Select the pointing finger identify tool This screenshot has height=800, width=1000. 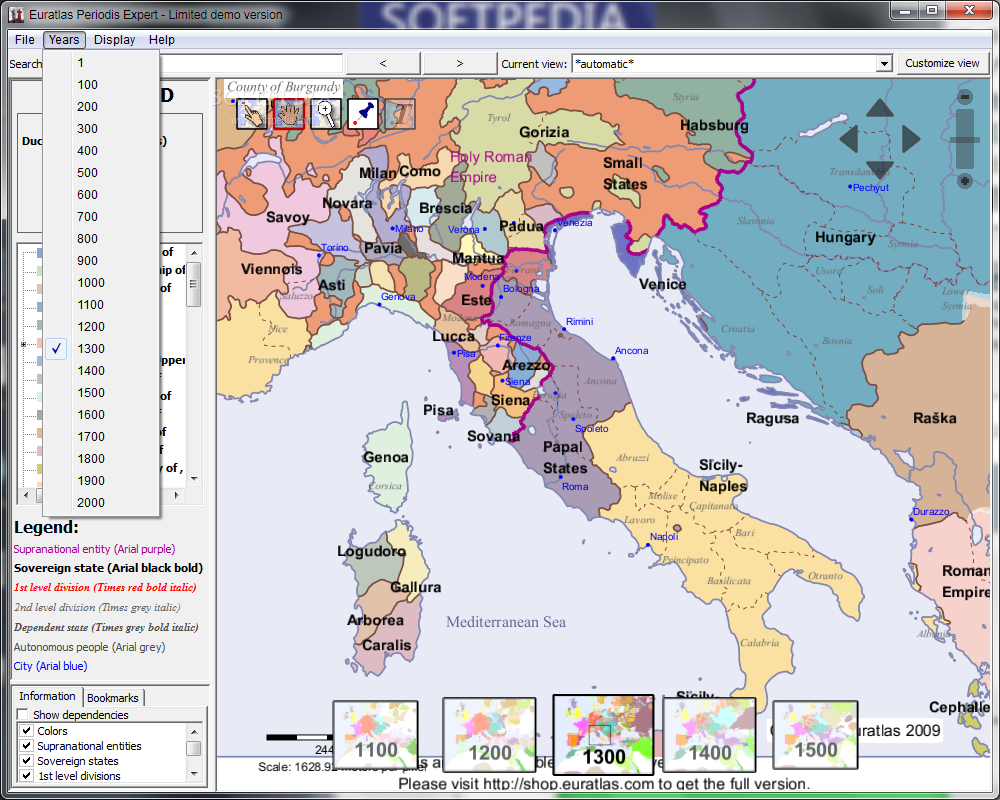251,114
